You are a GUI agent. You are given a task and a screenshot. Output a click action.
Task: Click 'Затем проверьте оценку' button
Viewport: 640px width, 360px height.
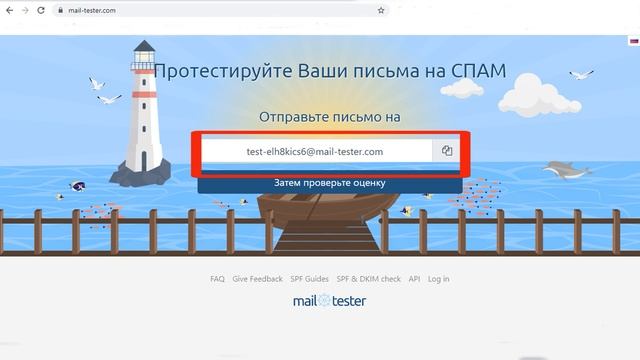[x=330, y=183]
